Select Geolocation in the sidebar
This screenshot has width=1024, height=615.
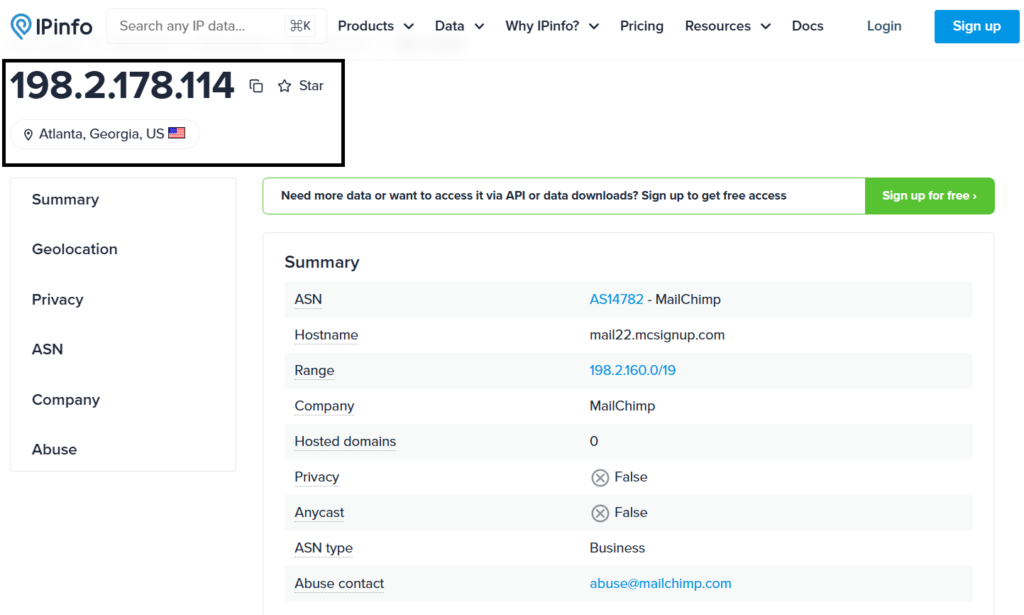(x=74, y=249)
